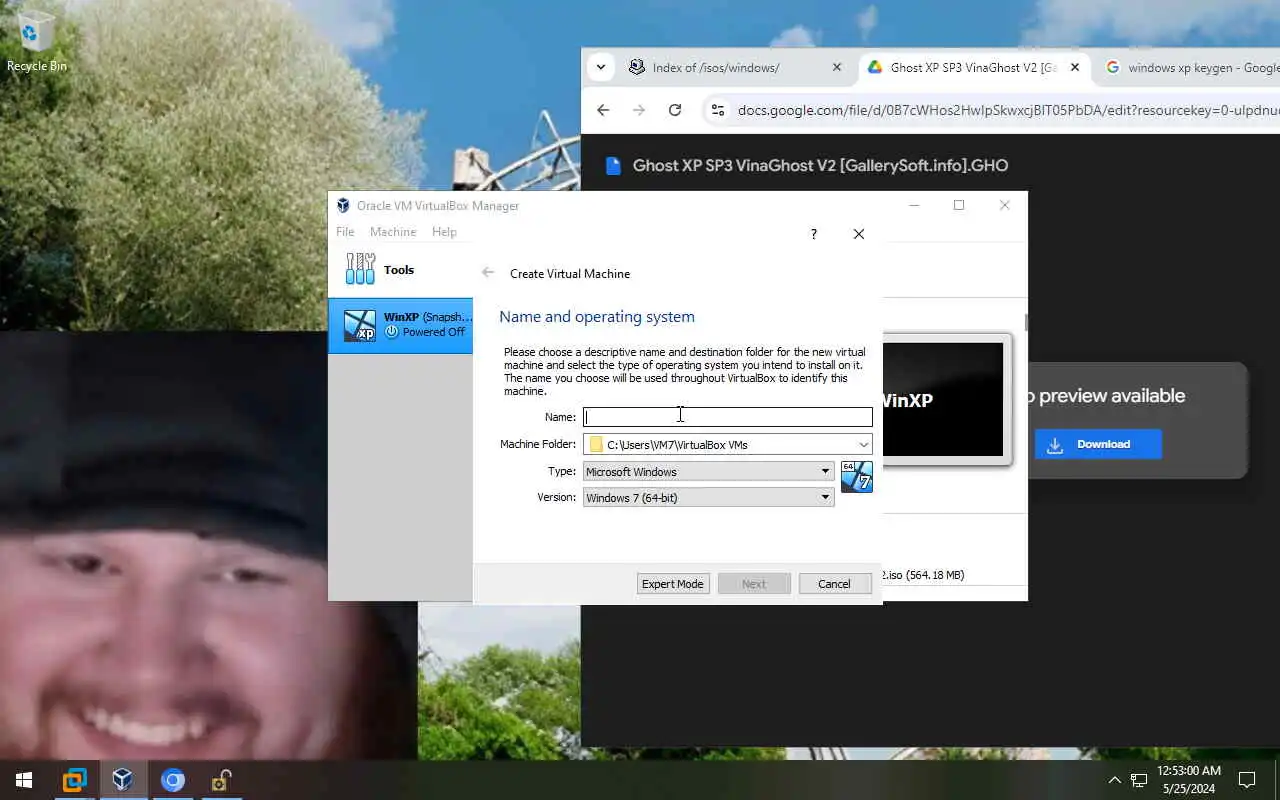
Task: Click the Ghost XP SP3 file title text
Action: coord(820,166)
